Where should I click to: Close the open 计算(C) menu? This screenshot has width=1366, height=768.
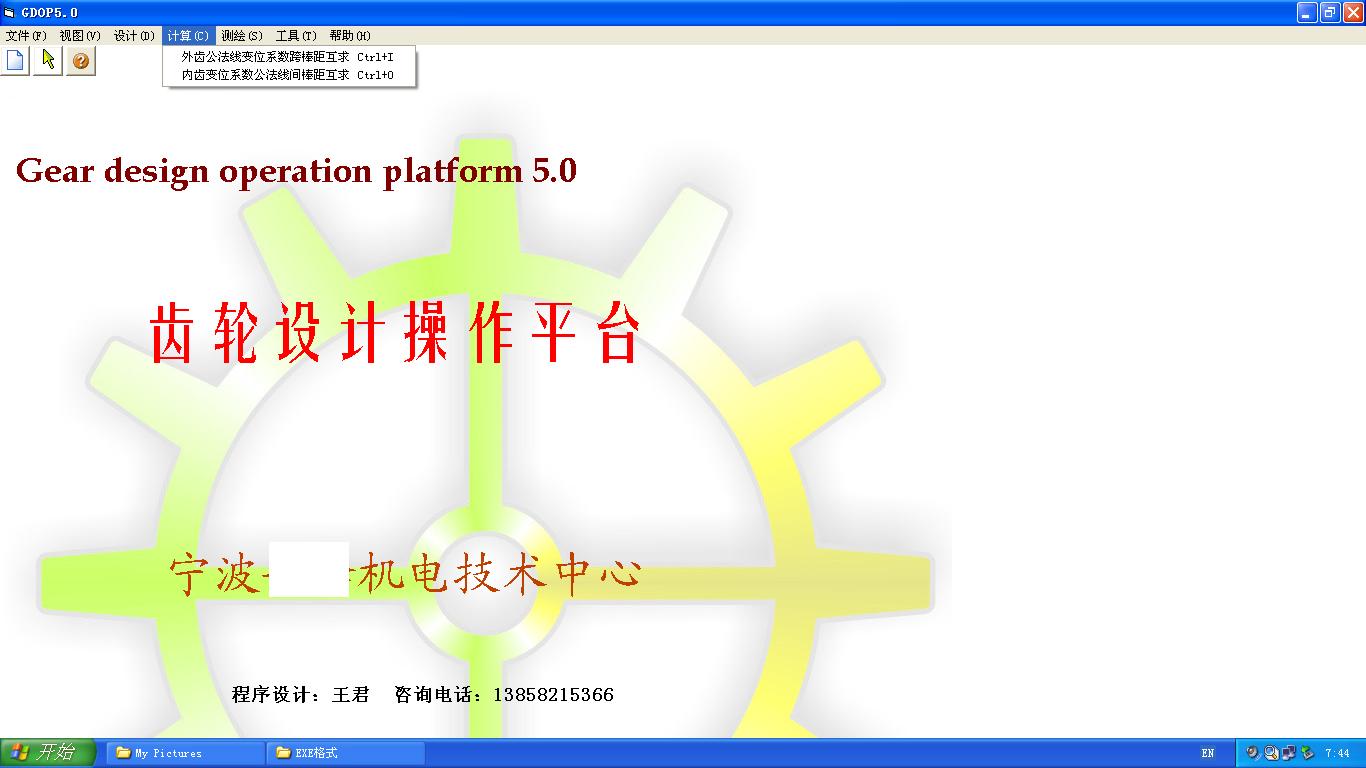188,36
